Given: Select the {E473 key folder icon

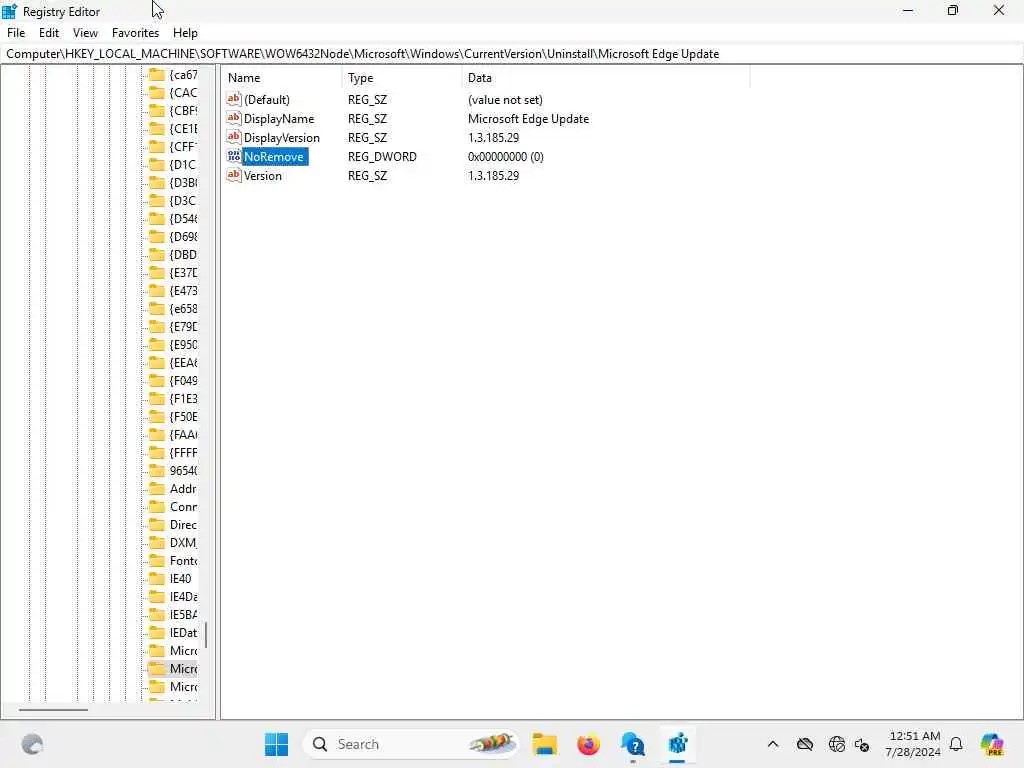Looking at the screenshot, I should pos(157,291).
